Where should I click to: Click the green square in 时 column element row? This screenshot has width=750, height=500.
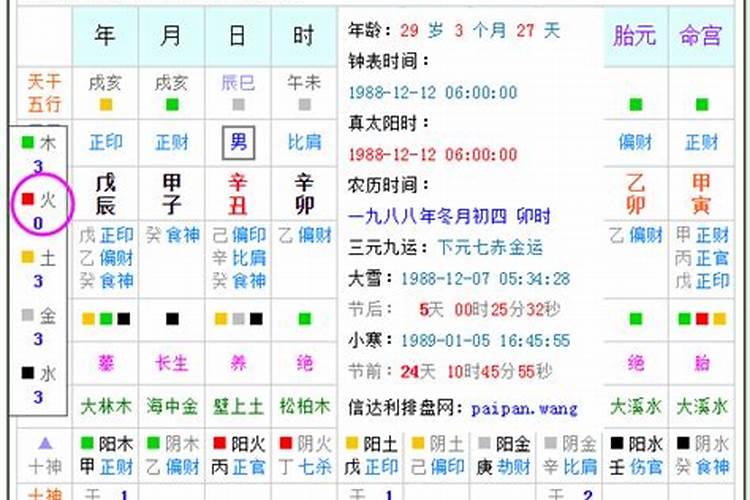[x=305, y=319]
